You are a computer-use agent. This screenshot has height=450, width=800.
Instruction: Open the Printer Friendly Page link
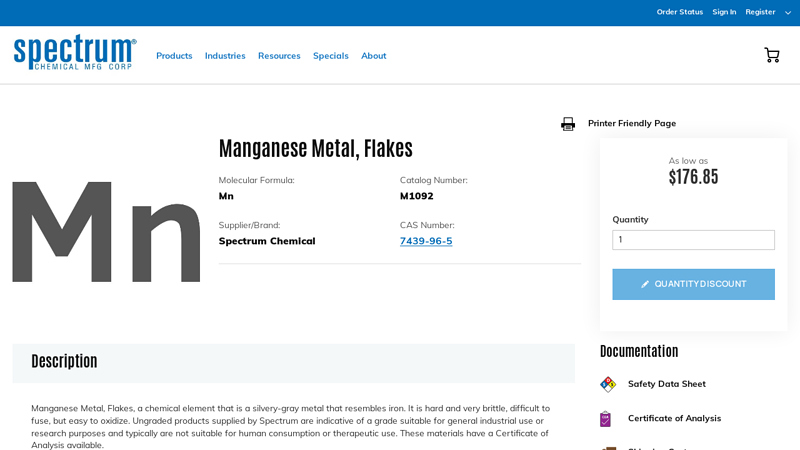tap(632, 123)
